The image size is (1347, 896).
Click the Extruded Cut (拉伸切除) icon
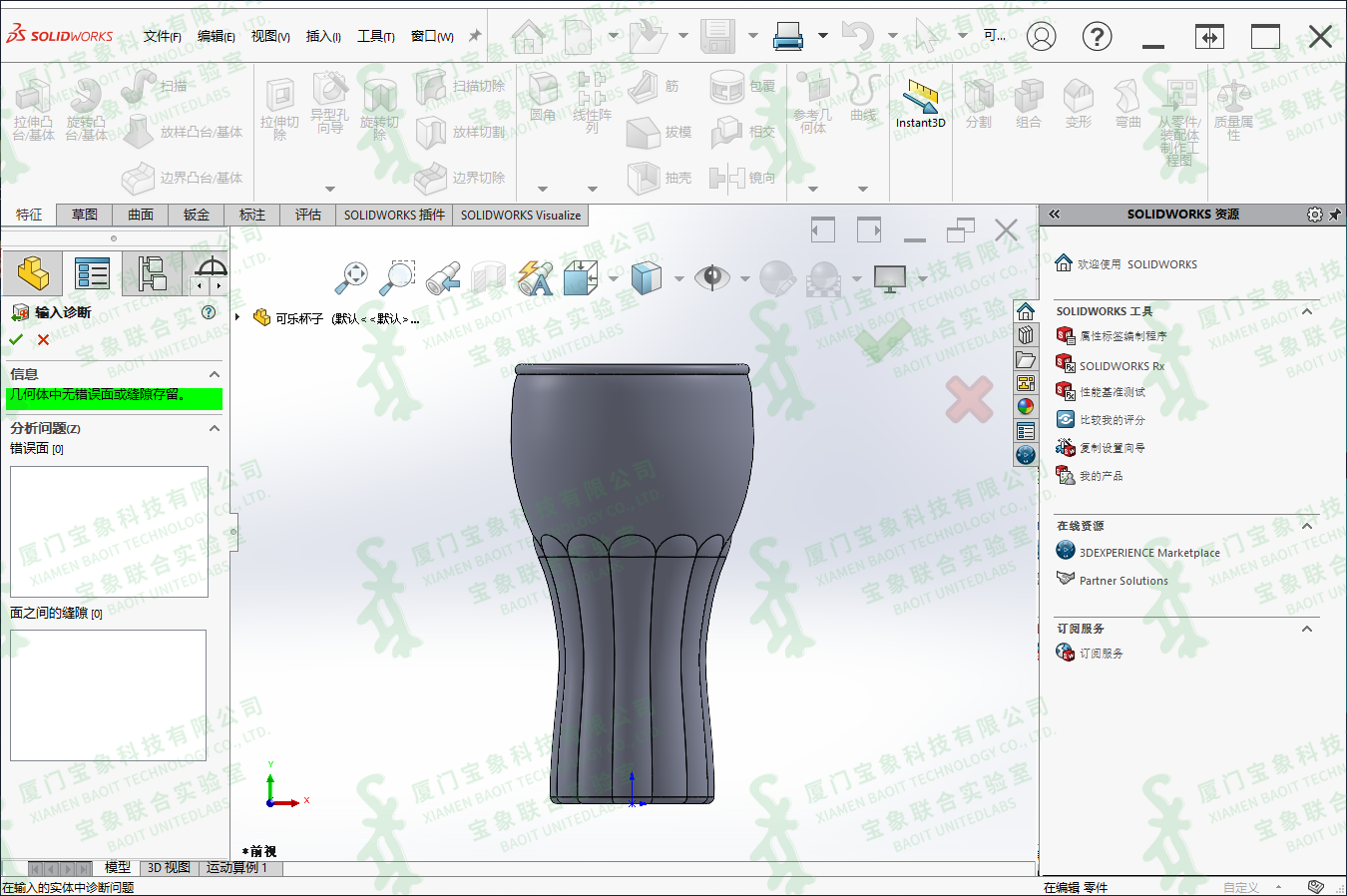pyautogui.click(x=279, y=96)
